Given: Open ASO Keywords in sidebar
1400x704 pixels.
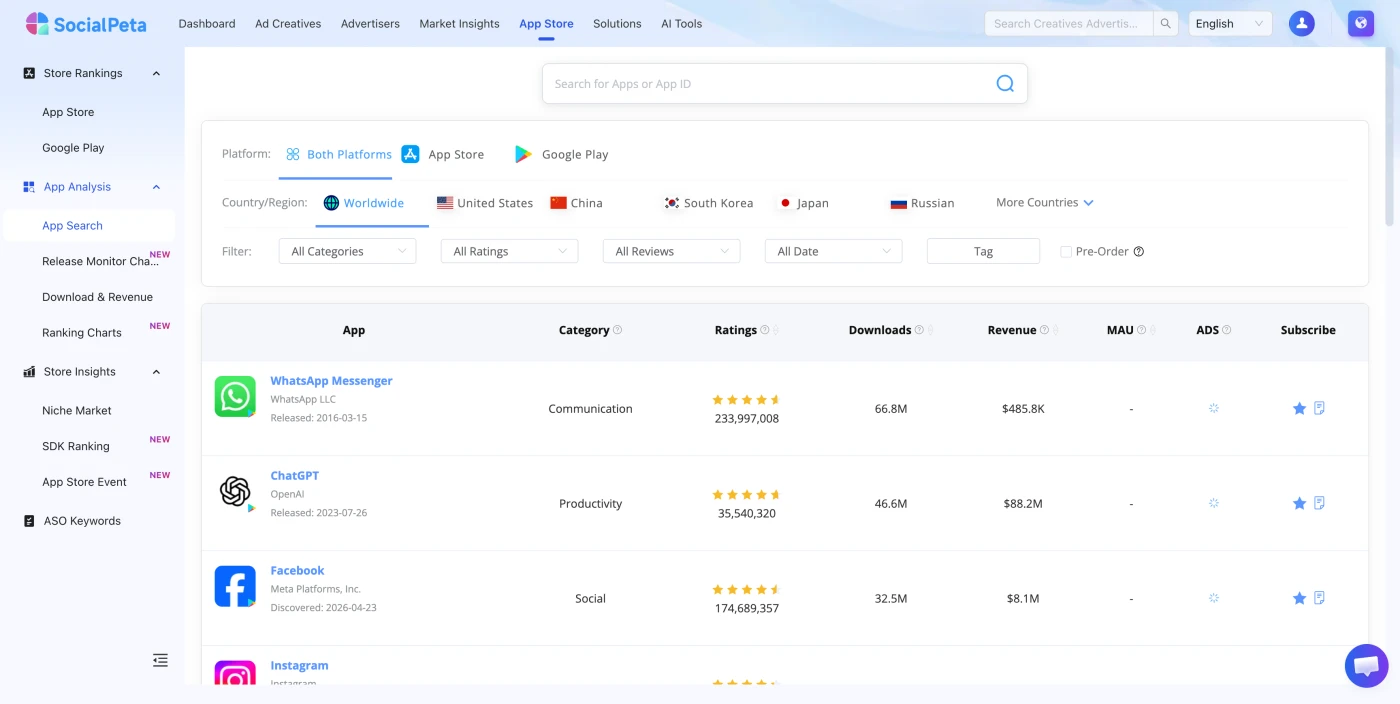Looking at the screenshot, I should 82,521.
